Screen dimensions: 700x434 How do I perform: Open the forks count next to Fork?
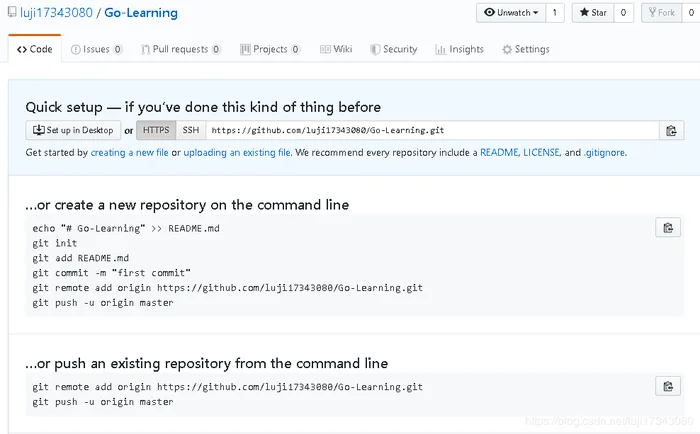691,13
